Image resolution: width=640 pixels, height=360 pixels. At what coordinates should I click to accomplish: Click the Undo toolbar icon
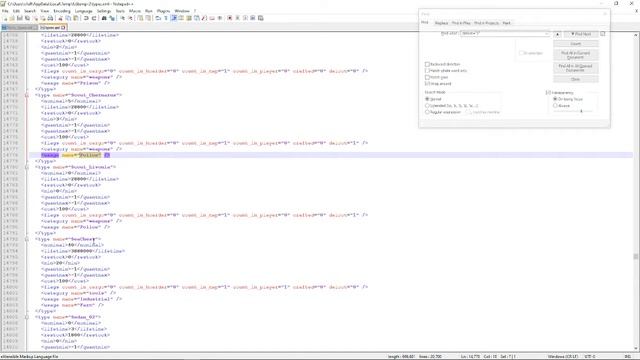tap(86, 18)
